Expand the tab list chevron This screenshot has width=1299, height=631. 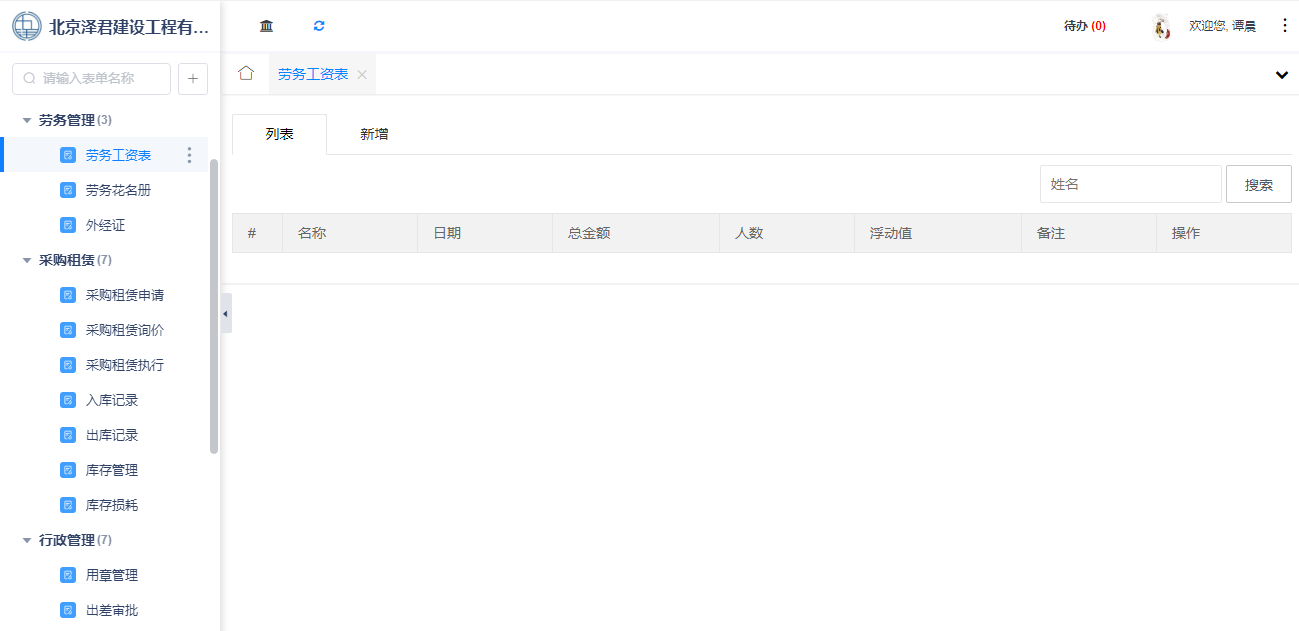tap(1282, 75)
